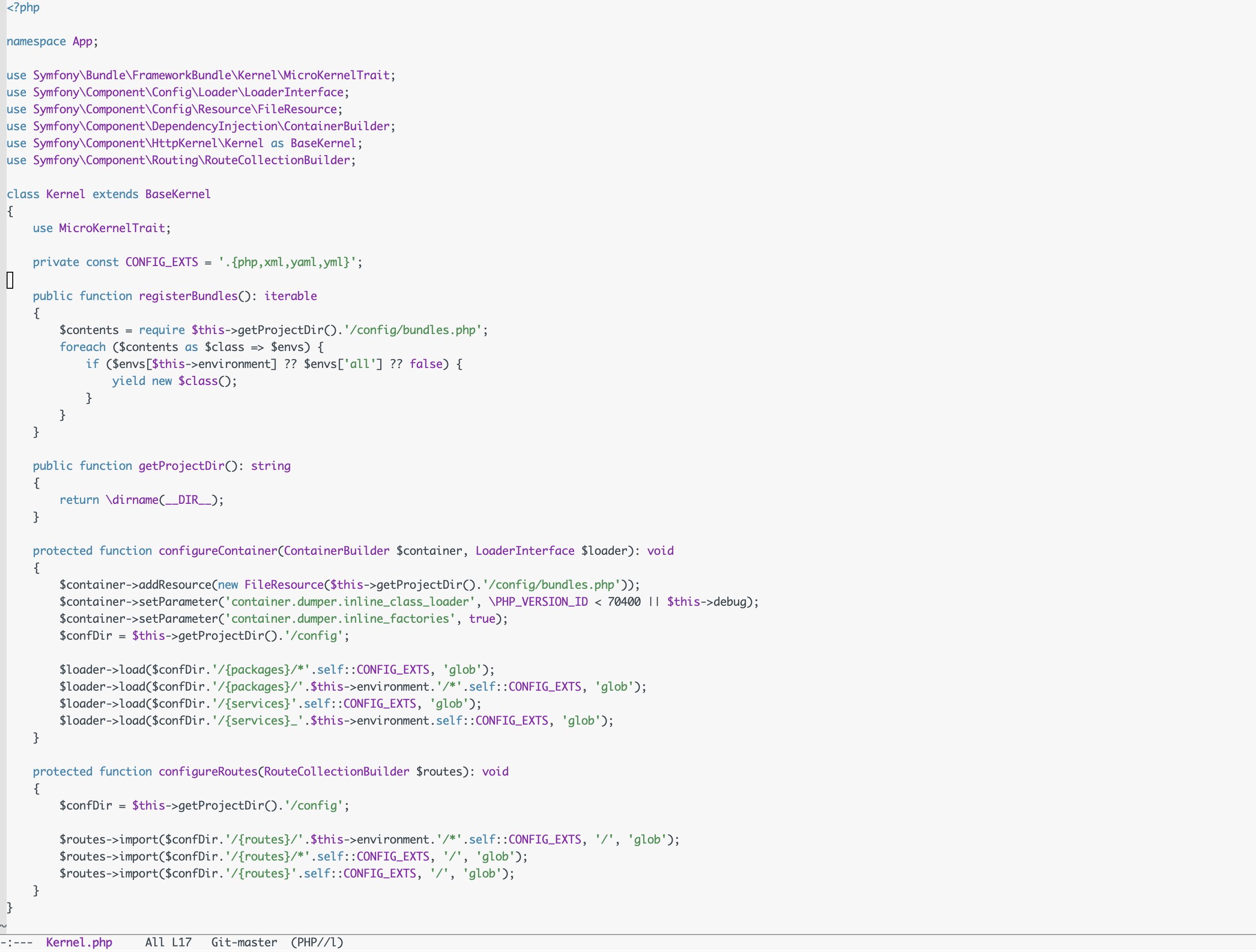Click the BaseKernel class after 'extends'
This screenshot has width=1256, height=952.
point(178,194)
